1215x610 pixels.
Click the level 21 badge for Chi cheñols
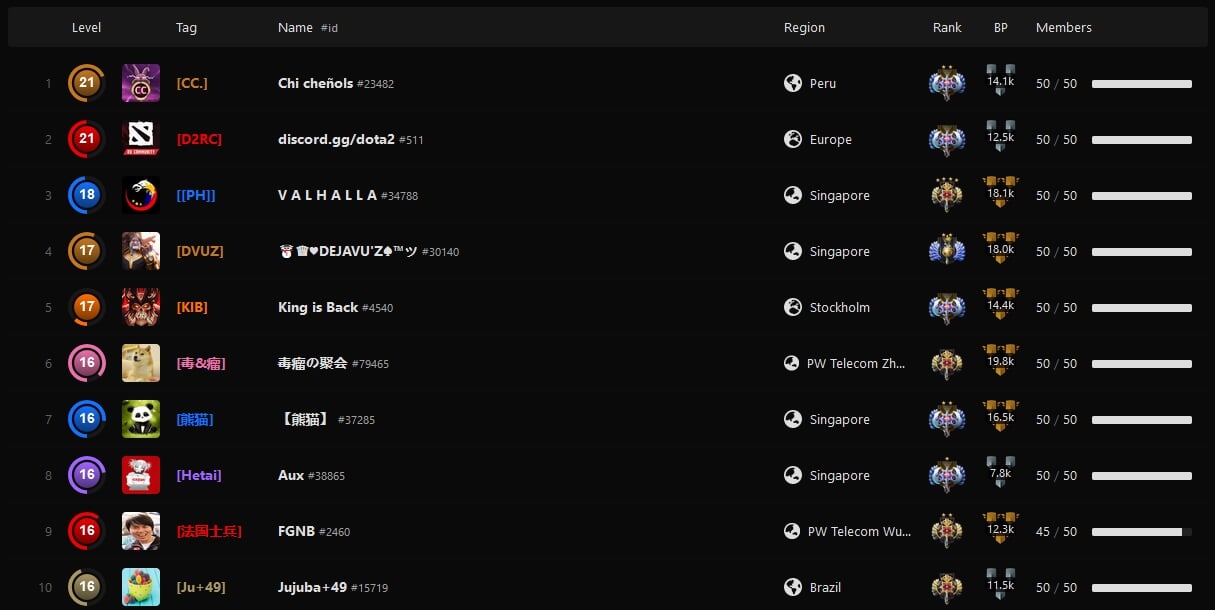point(87,83)
